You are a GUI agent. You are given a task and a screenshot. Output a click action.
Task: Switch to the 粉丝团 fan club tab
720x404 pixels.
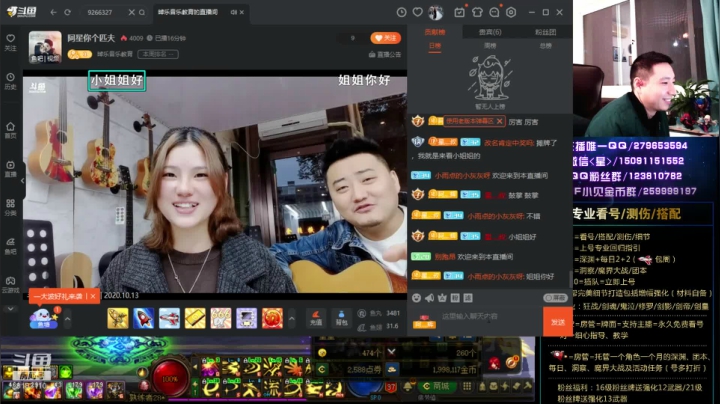tap(546, 32)
